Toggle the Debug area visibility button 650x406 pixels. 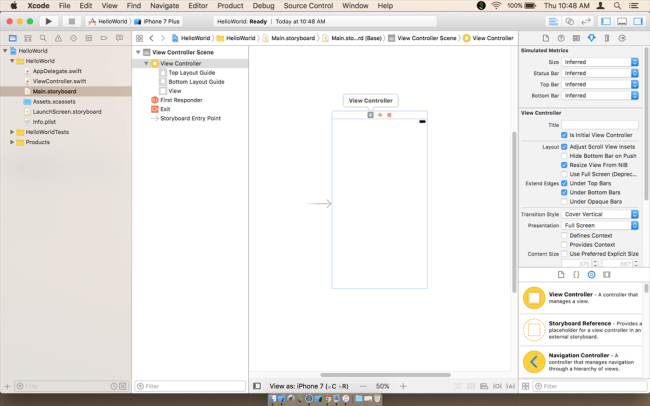point(622,22)
